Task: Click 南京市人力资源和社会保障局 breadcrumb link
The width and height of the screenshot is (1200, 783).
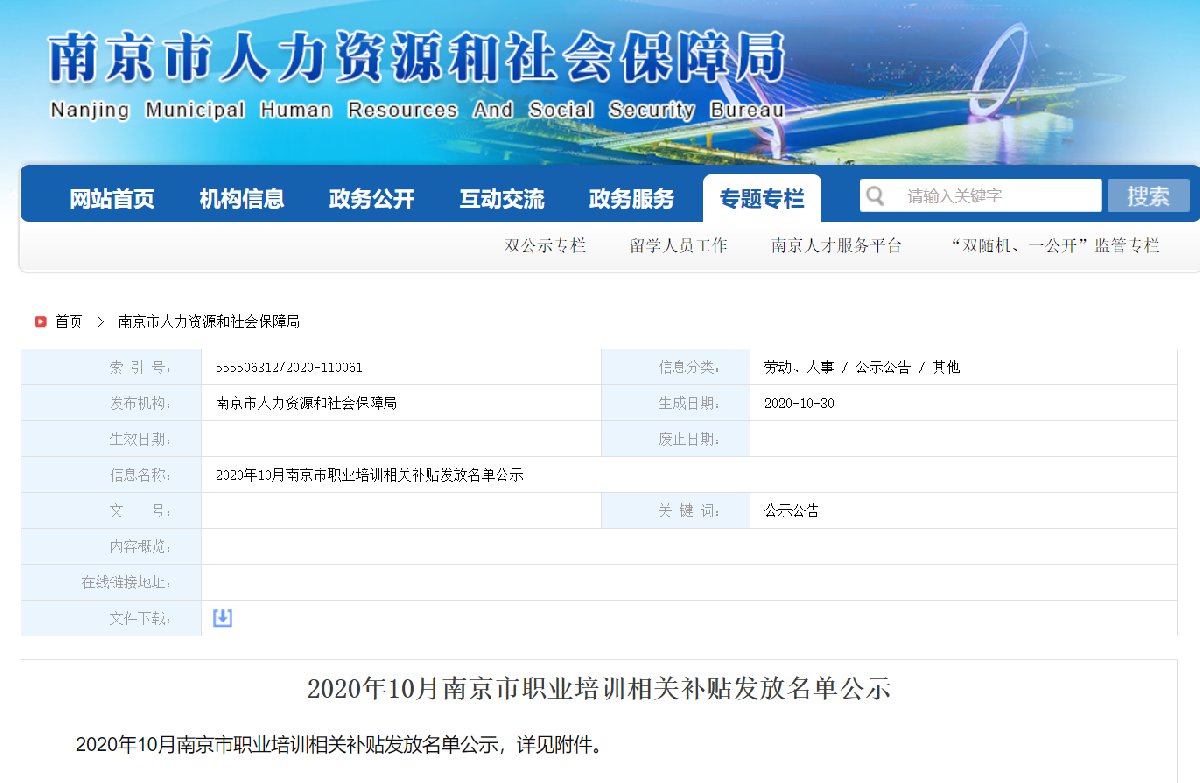Action: 209,322
